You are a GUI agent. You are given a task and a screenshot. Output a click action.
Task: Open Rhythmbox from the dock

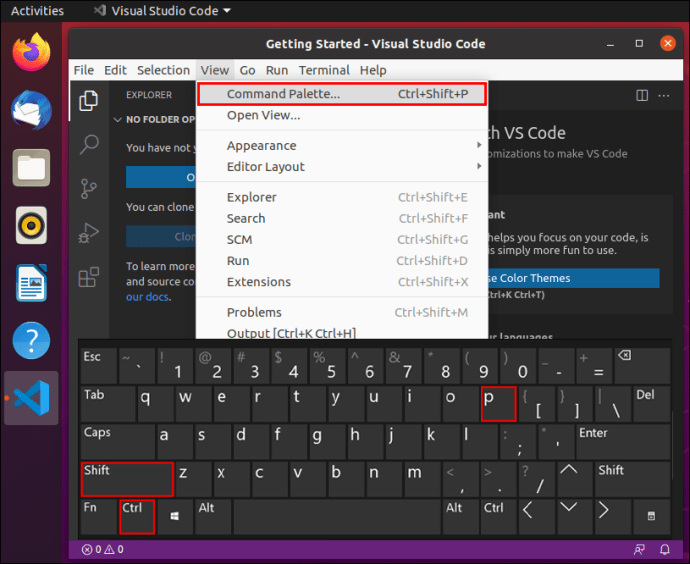tap(31, 225)
